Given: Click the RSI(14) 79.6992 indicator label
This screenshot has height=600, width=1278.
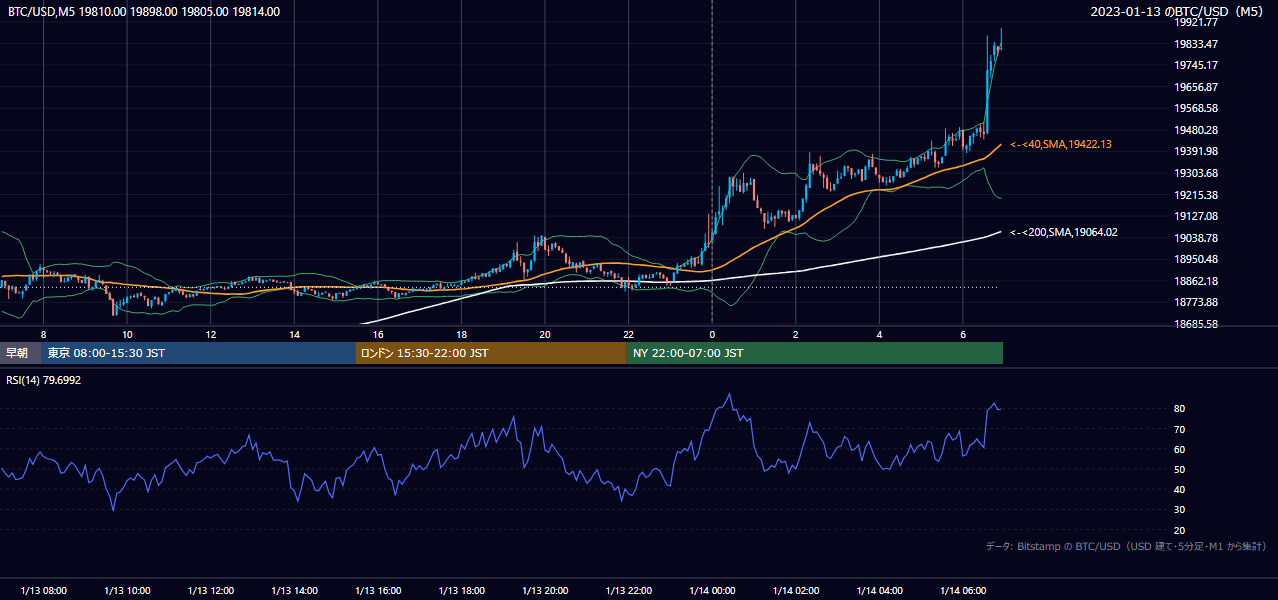Looking at the screenshot, I should [44, 380].
